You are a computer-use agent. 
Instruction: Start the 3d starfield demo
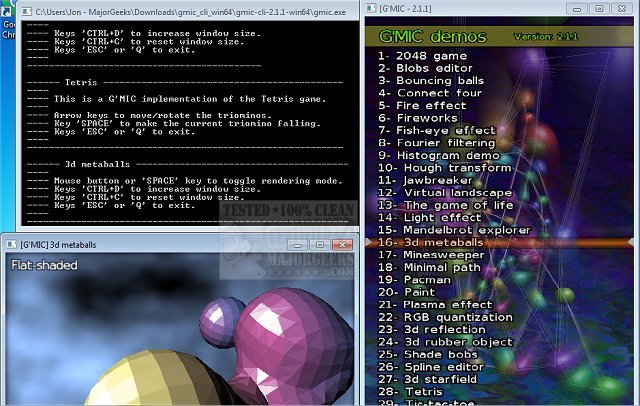point(427,379)
